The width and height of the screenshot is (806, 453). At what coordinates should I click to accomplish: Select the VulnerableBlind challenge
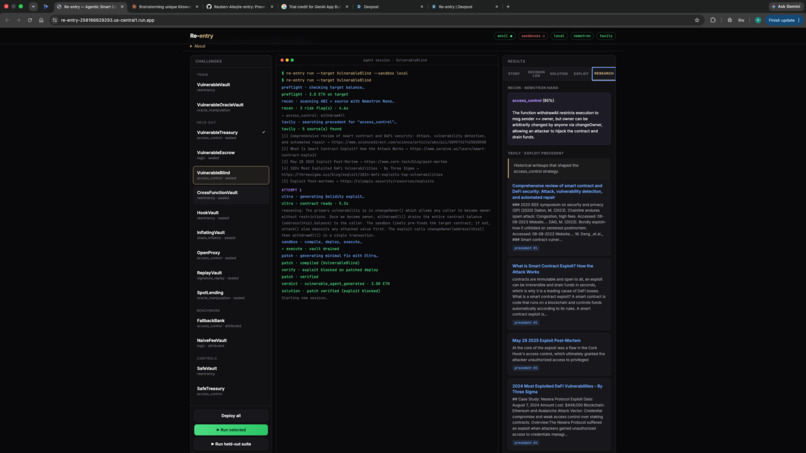point(231,175)
